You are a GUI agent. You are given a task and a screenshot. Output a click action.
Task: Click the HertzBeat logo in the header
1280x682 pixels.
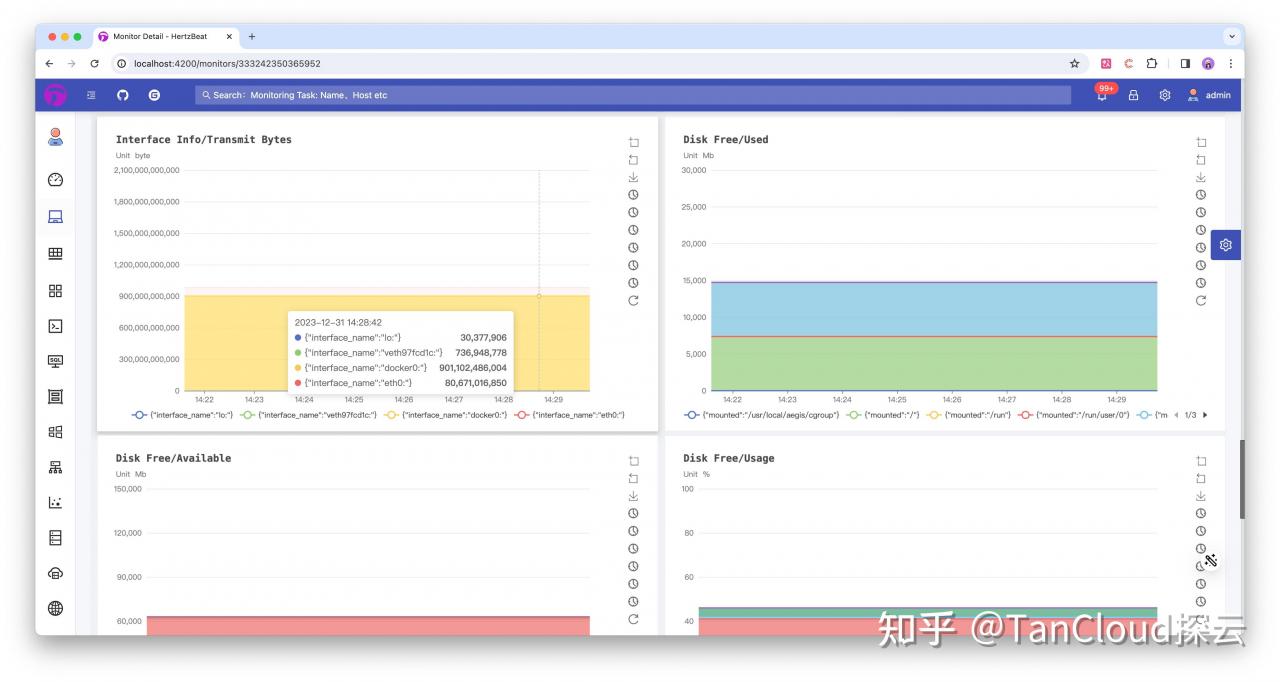click(55, 95)
